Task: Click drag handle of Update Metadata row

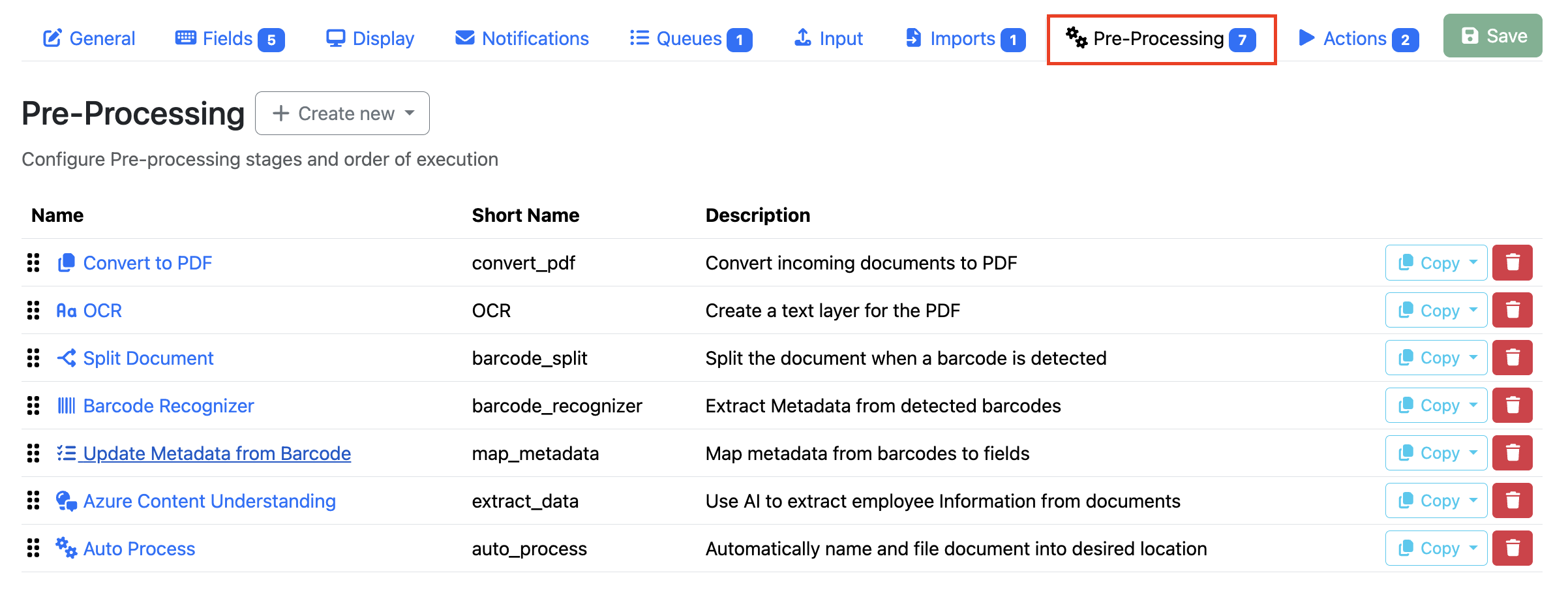Action: coord(33,453)
